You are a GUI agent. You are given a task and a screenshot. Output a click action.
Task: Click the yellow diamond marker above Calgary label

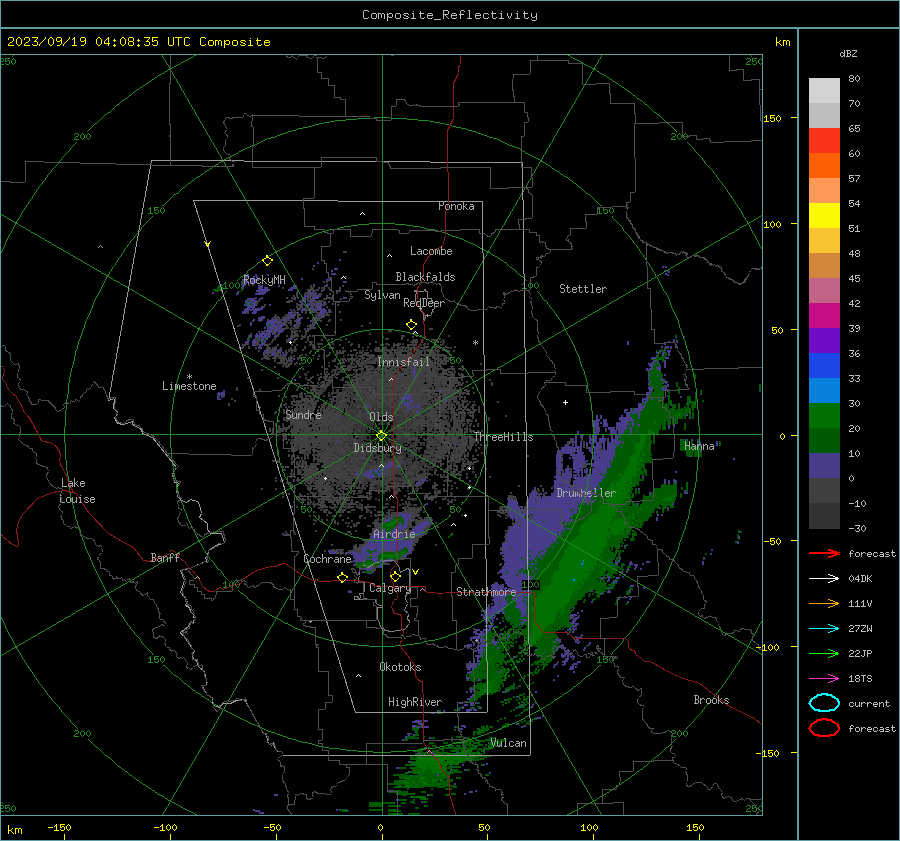[x=395, y=576]
